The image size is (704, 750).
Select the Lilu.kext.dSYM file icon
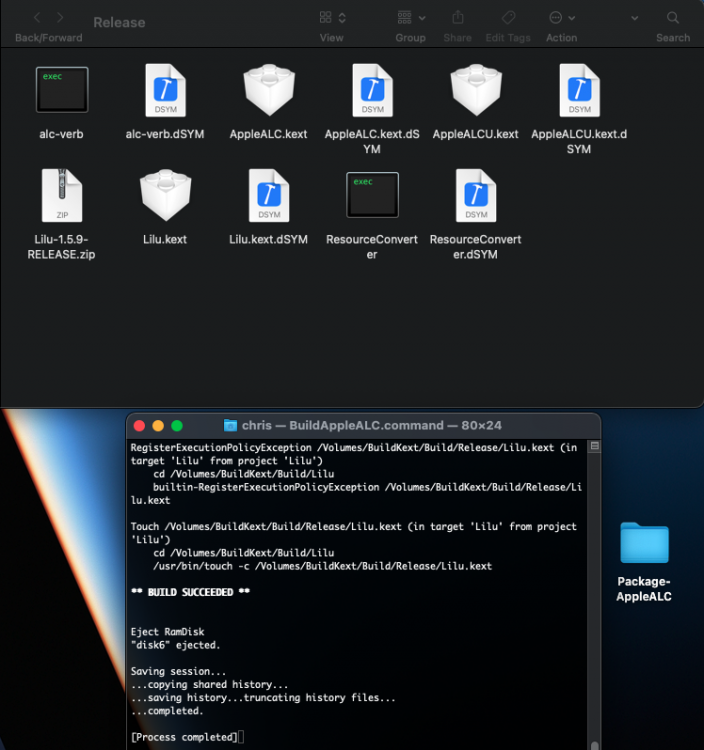pyautogui.click(x=269, y=195)
